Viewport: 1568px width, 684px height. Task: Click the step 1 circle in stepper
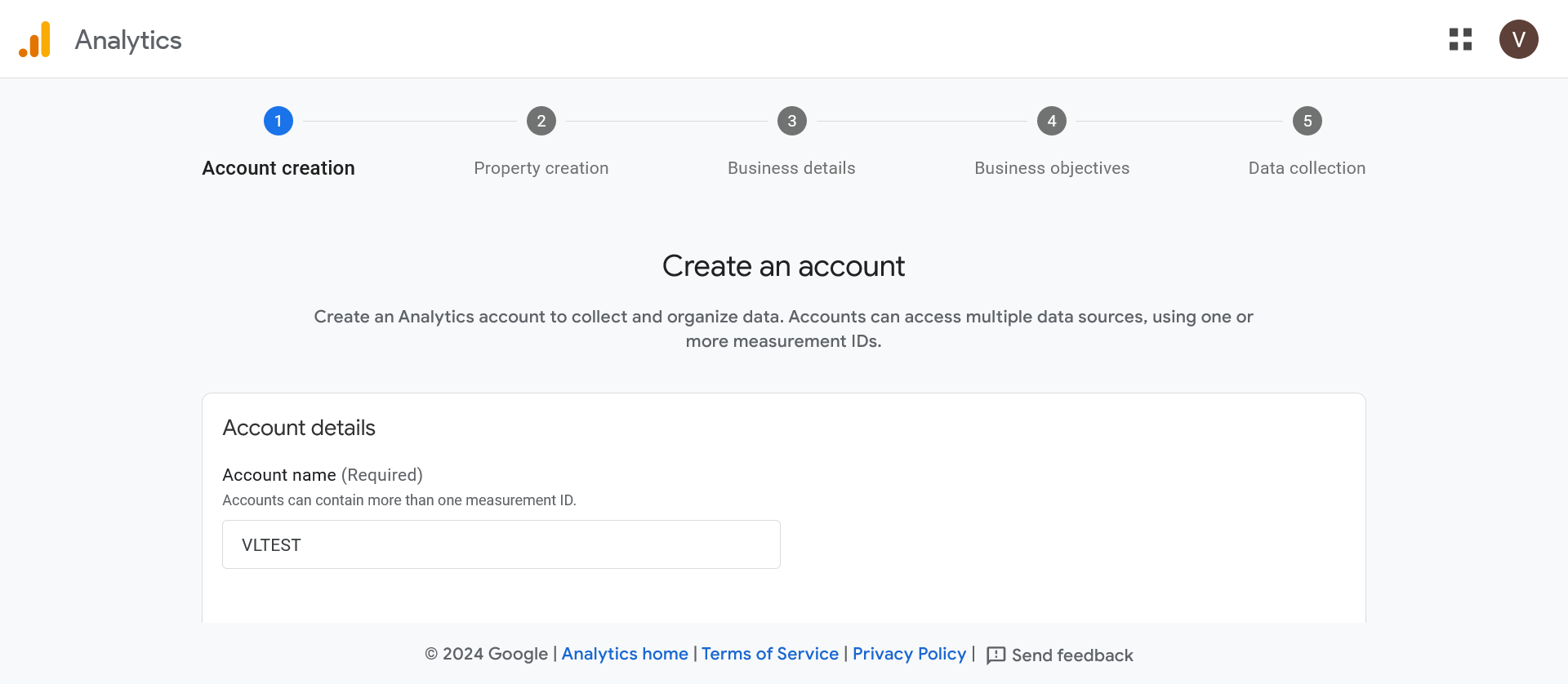(x=278, y=121)
